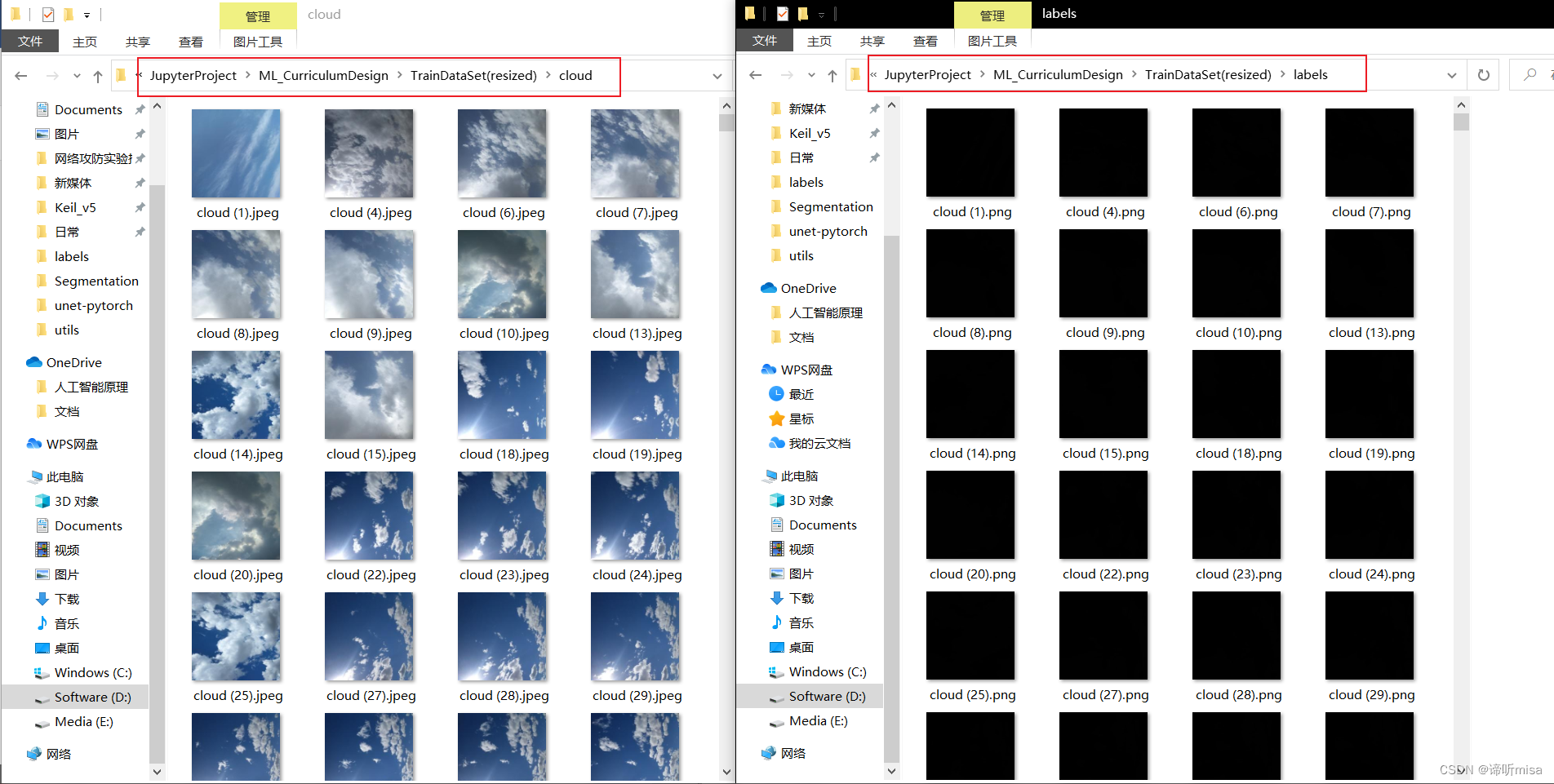Viewport: 1554px width, 784px height.
Task: Click the 管理 tab in labels window
Action: click(x=992, y=15)
